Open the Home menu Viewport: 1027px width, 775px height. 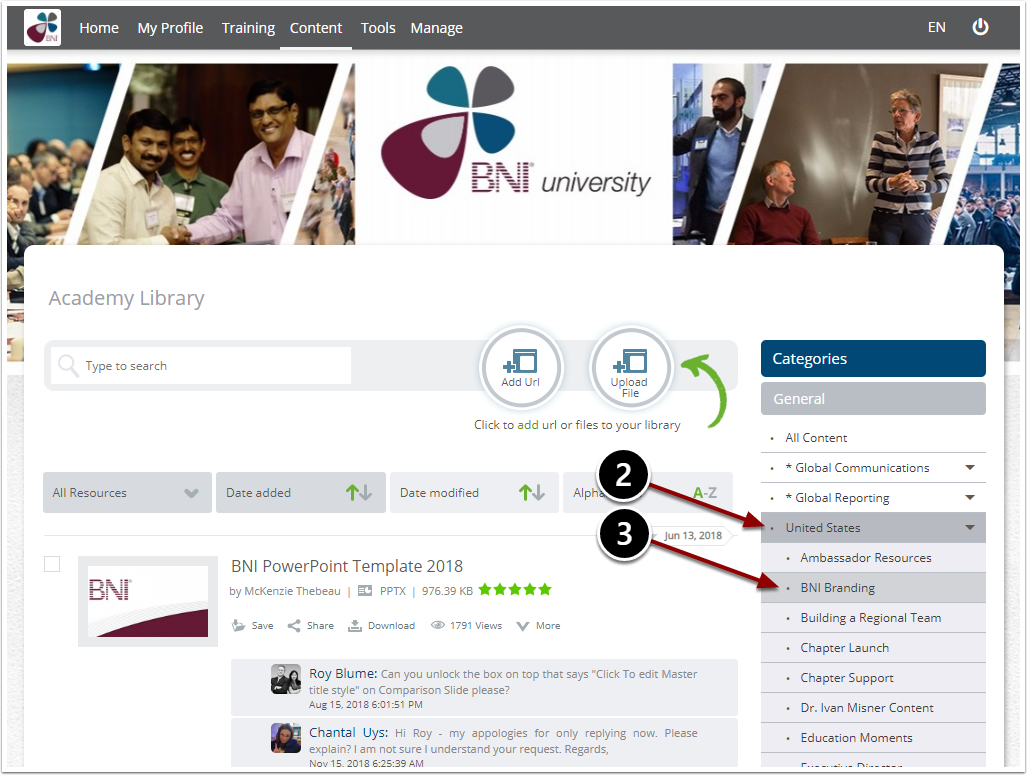pos(99,28)
